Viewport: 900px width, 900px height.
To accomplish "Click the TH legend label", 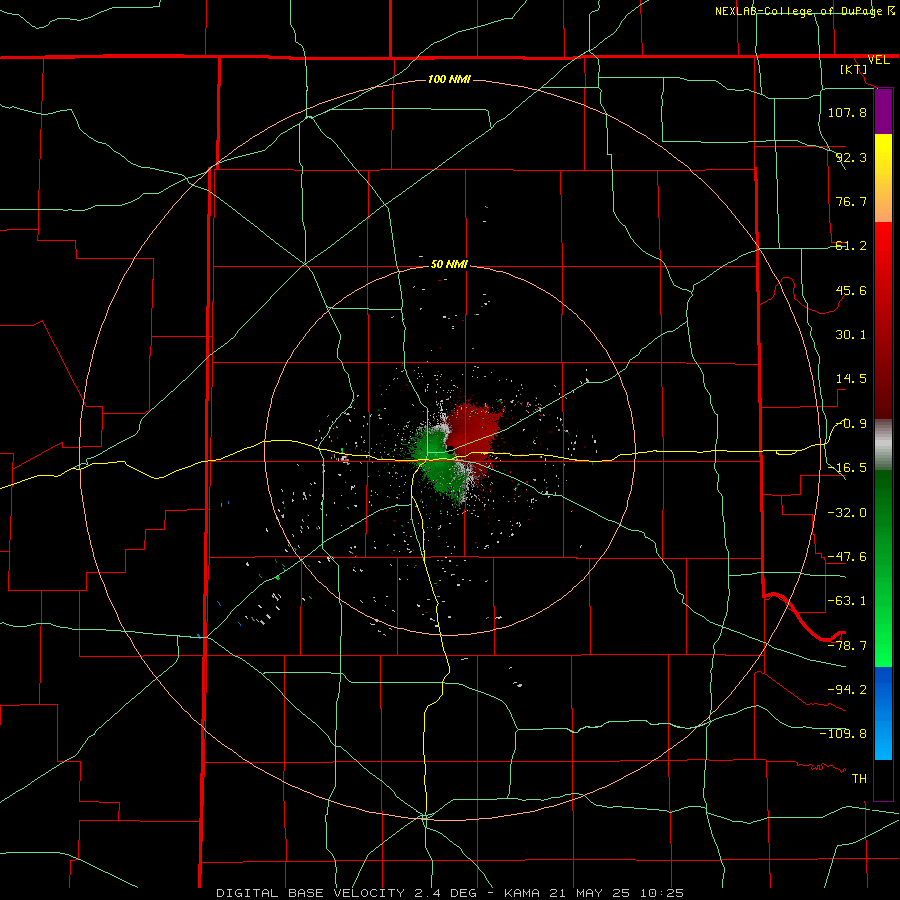I will click(859, 778).
